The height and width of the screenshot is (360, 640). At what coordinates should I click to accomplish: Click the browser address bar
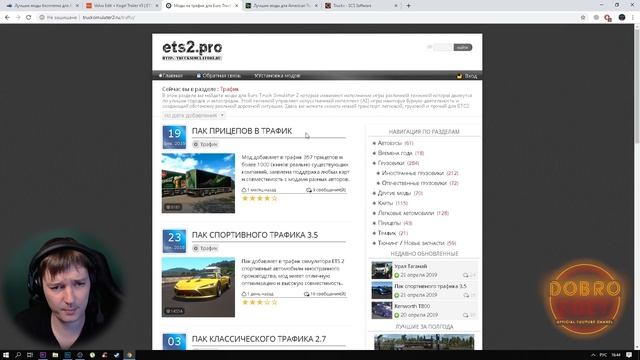click(x=306, y=18)
